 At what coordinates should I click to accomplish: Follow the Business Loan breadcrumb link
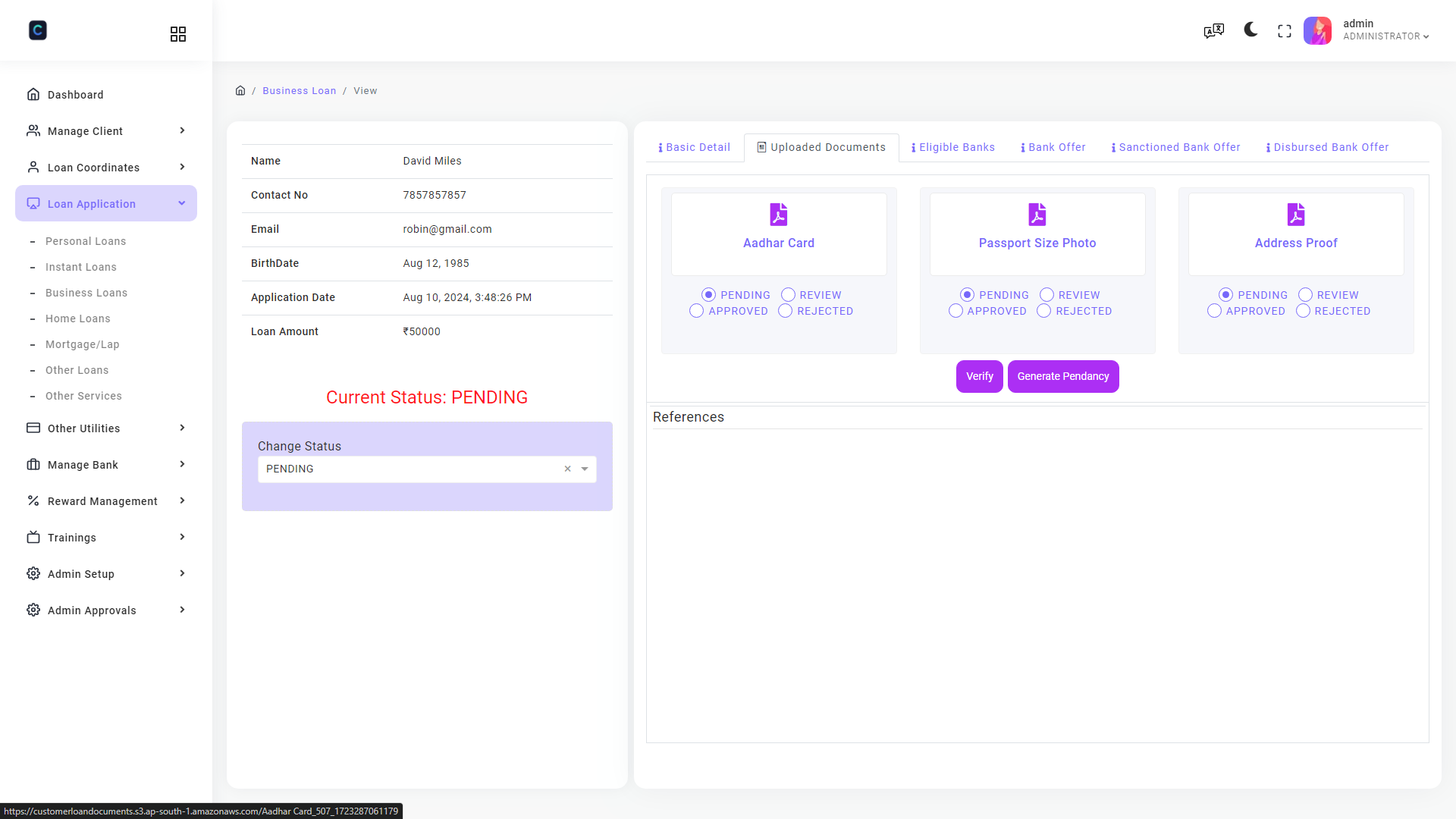[300, 90]
